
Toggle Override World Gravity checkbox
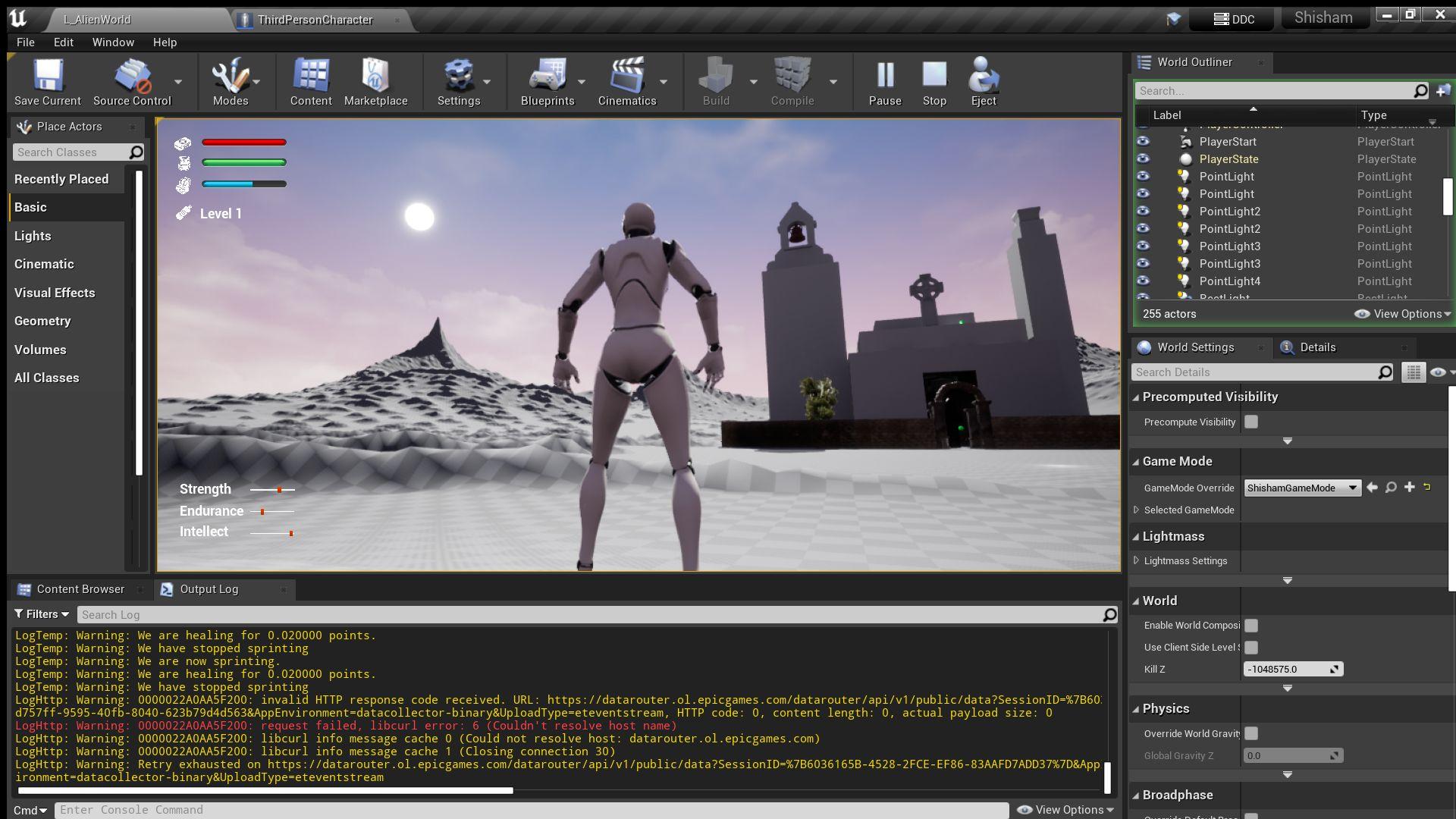pyautogui.click(x=1251, y=733)
